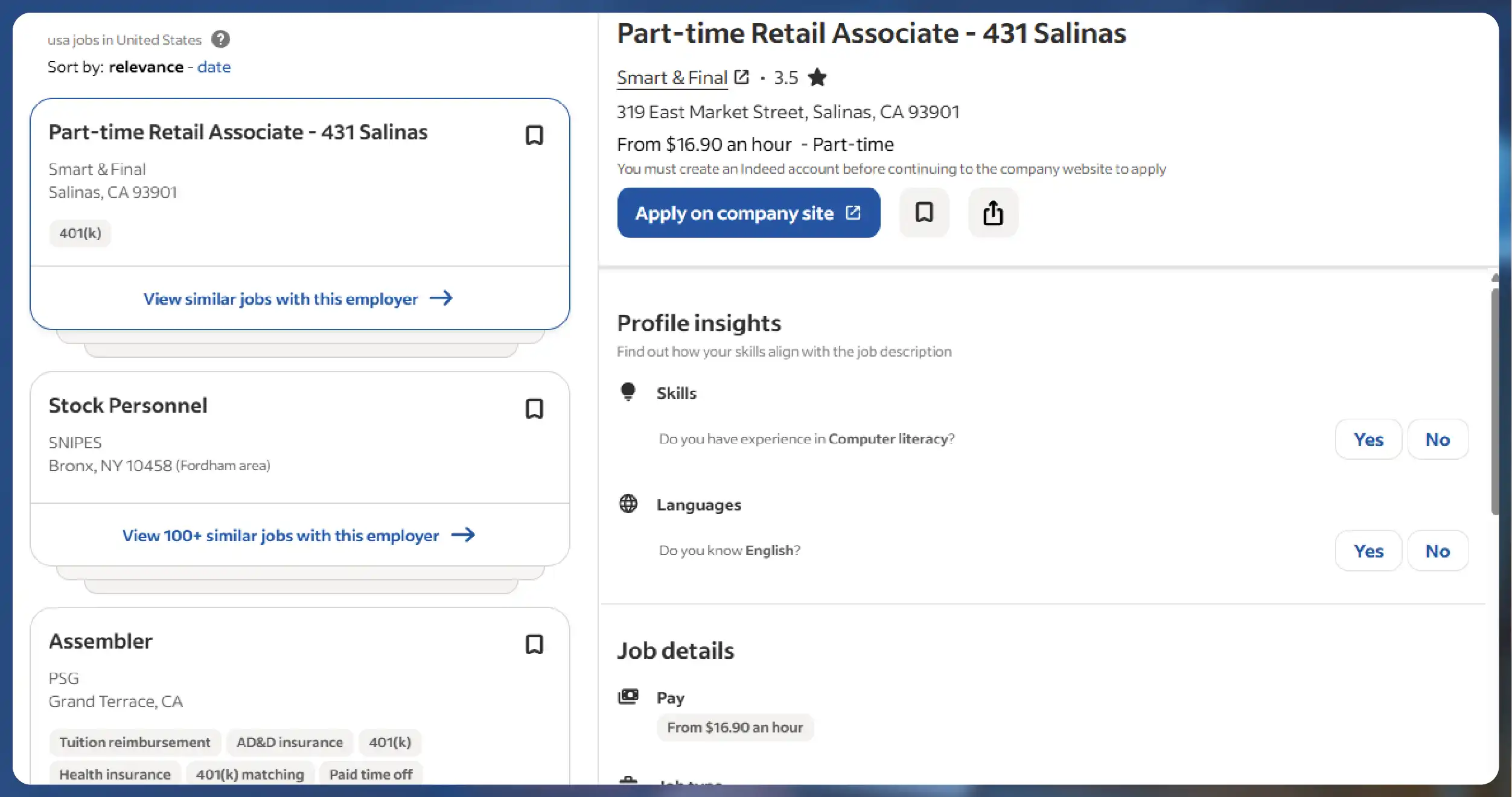Screen dimensions: 1512x797
Task: Save the job using bookmark icon beside Apply button
Action: [x=925, y=212]
